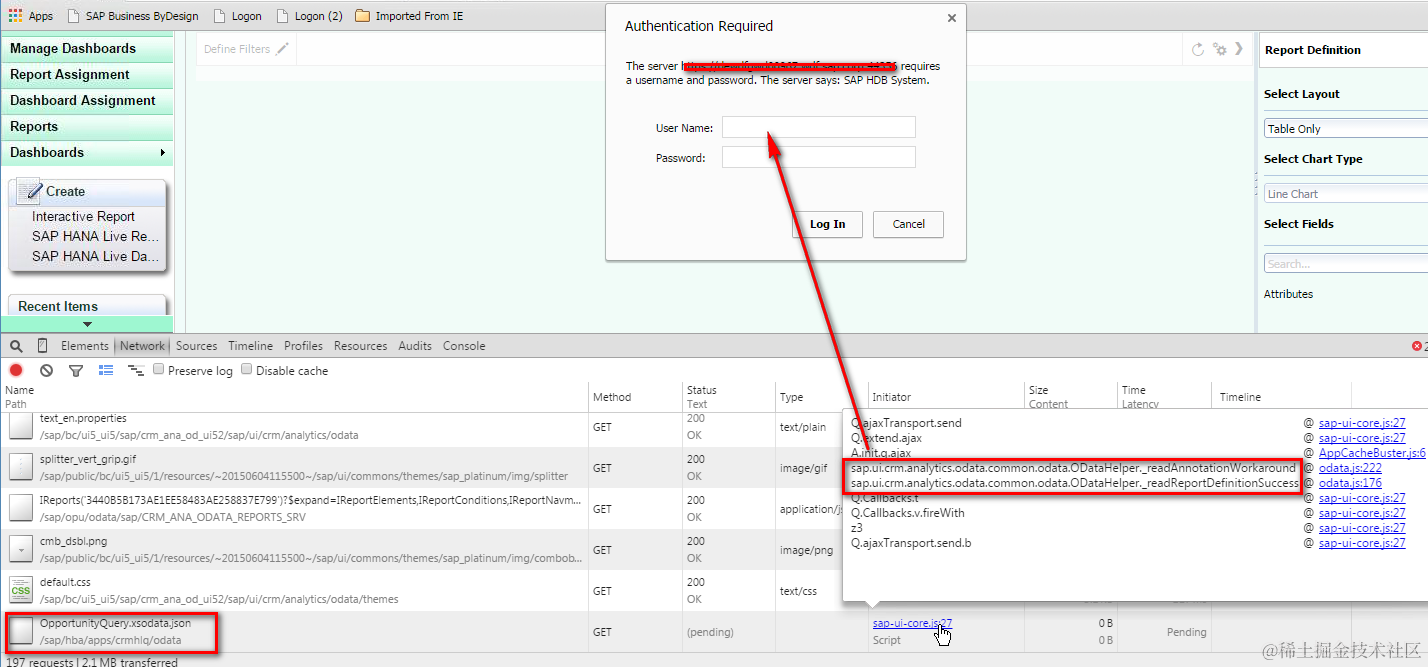Open the Logon (2) bookmark
The height and width of the screenshot is (667, 1428).
[309, 16]
